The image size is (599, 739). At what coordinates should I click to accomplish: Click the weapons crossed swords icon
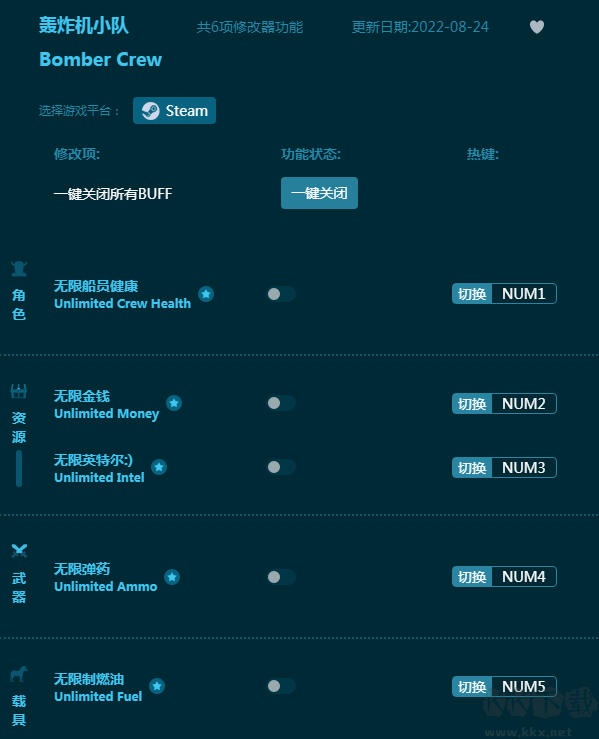[x=19, y=550]
